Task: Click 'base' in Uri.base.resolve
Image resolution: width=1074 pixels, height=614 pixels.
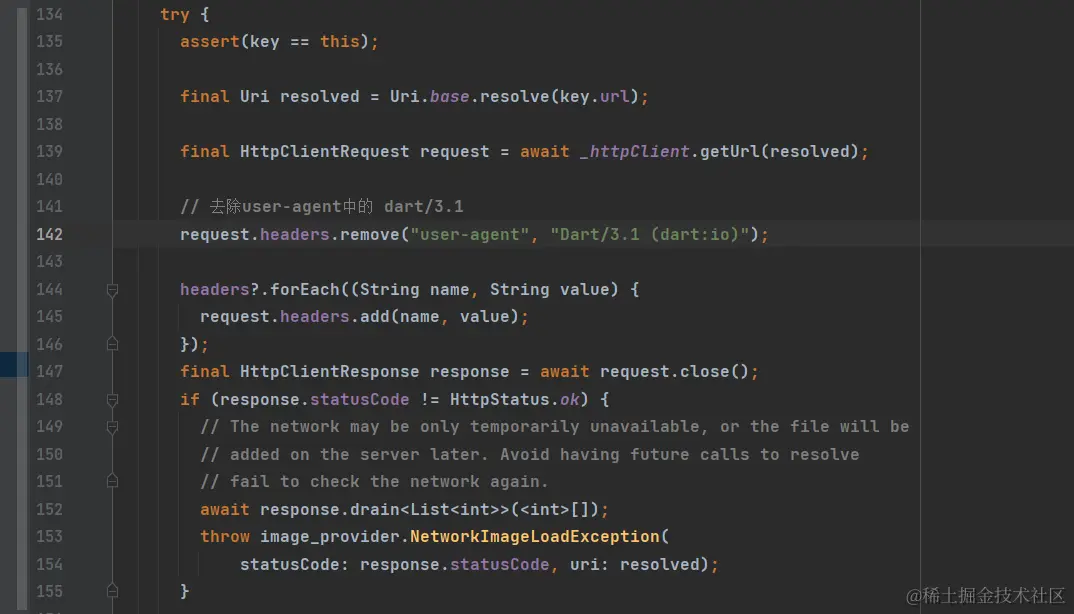Action: [x=449, y=97]
